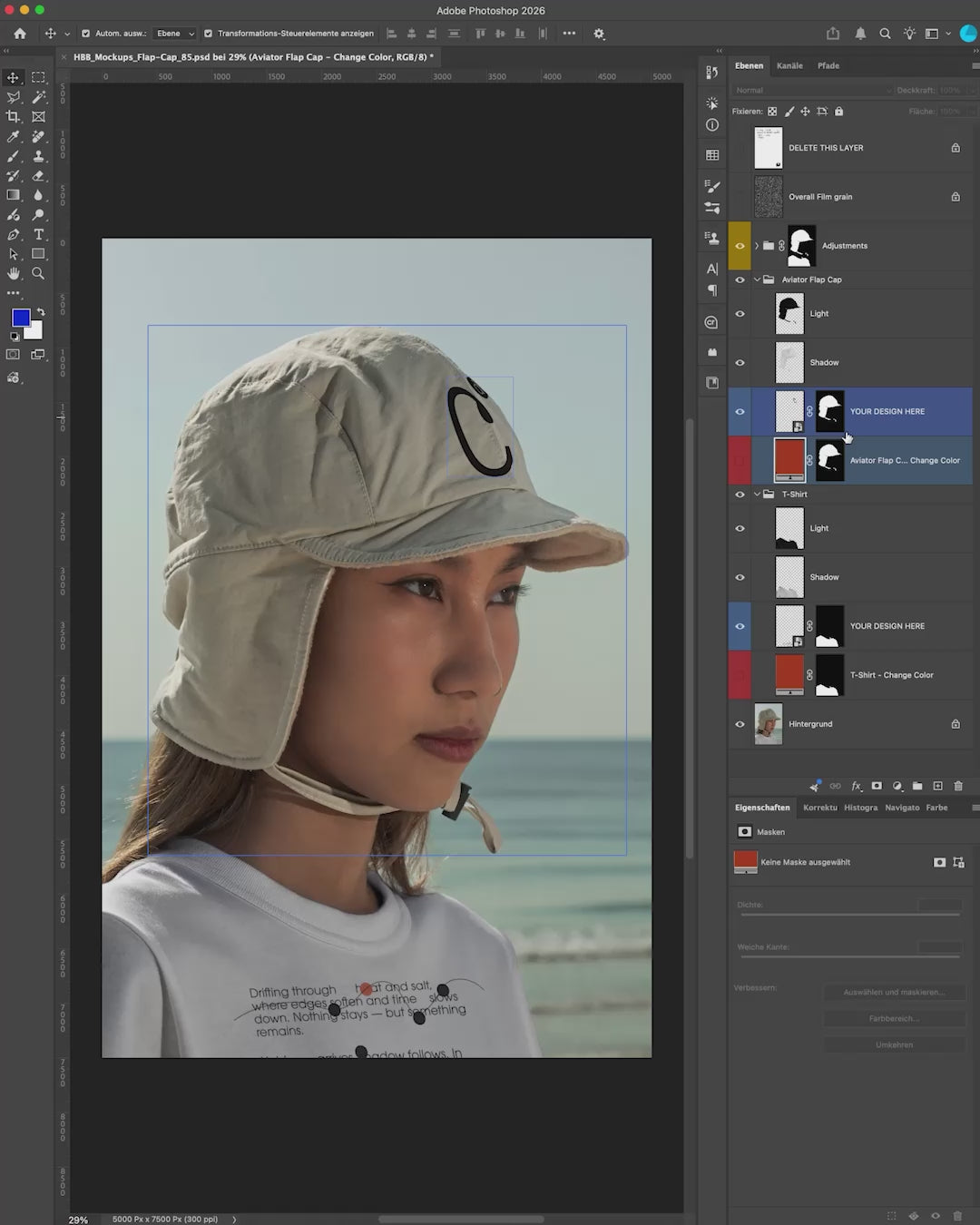Select the Rectangular Marquee tool
Screen dimensions: 980x1225
tap(38, 77)
